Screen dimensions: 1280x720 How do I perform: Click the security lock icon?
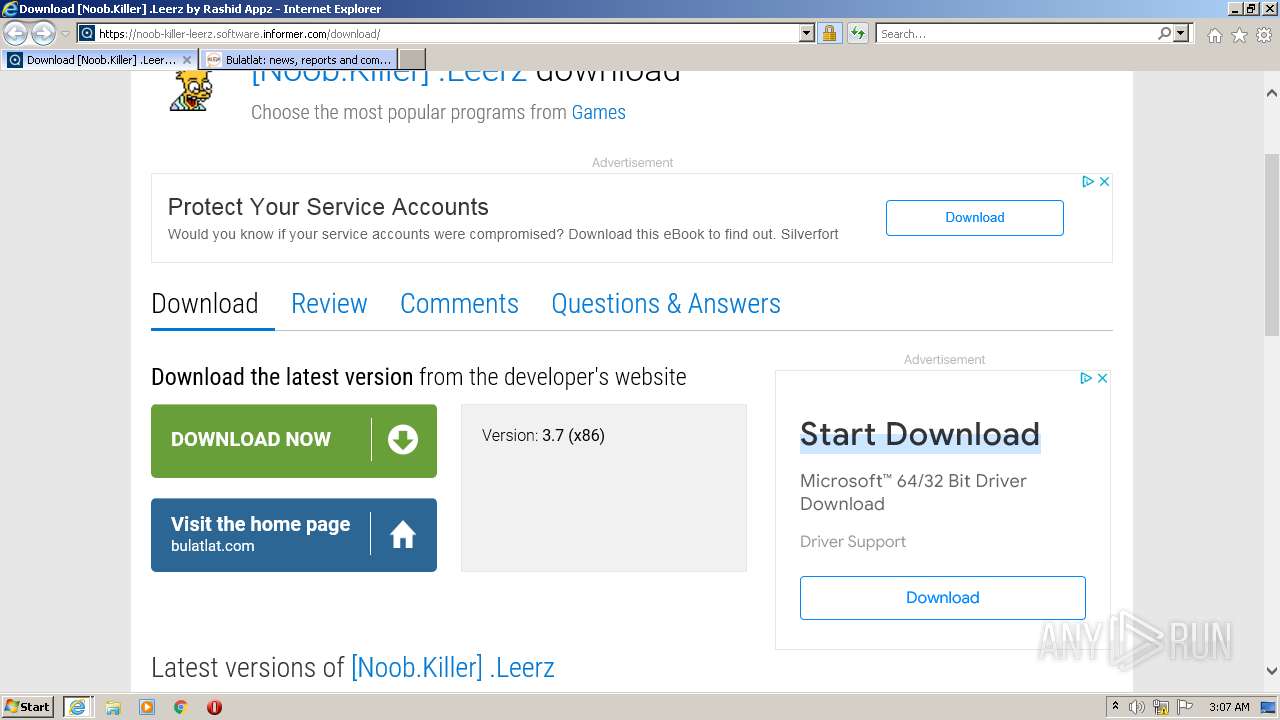point(829,33)
